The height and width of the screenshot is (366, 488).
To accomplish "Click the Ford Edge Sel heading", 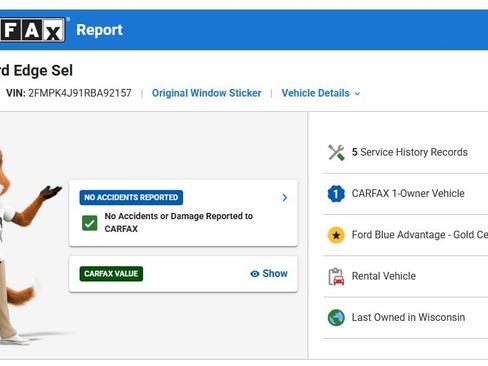I will [36, 70].
